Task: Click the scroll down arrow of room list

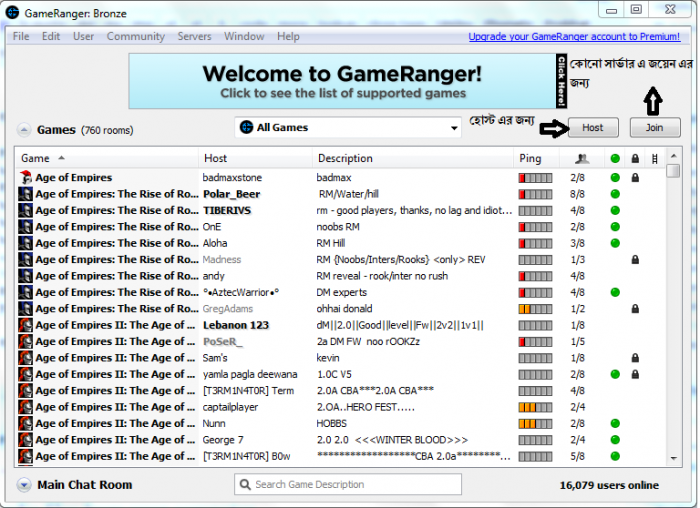Action: (674, 458)
